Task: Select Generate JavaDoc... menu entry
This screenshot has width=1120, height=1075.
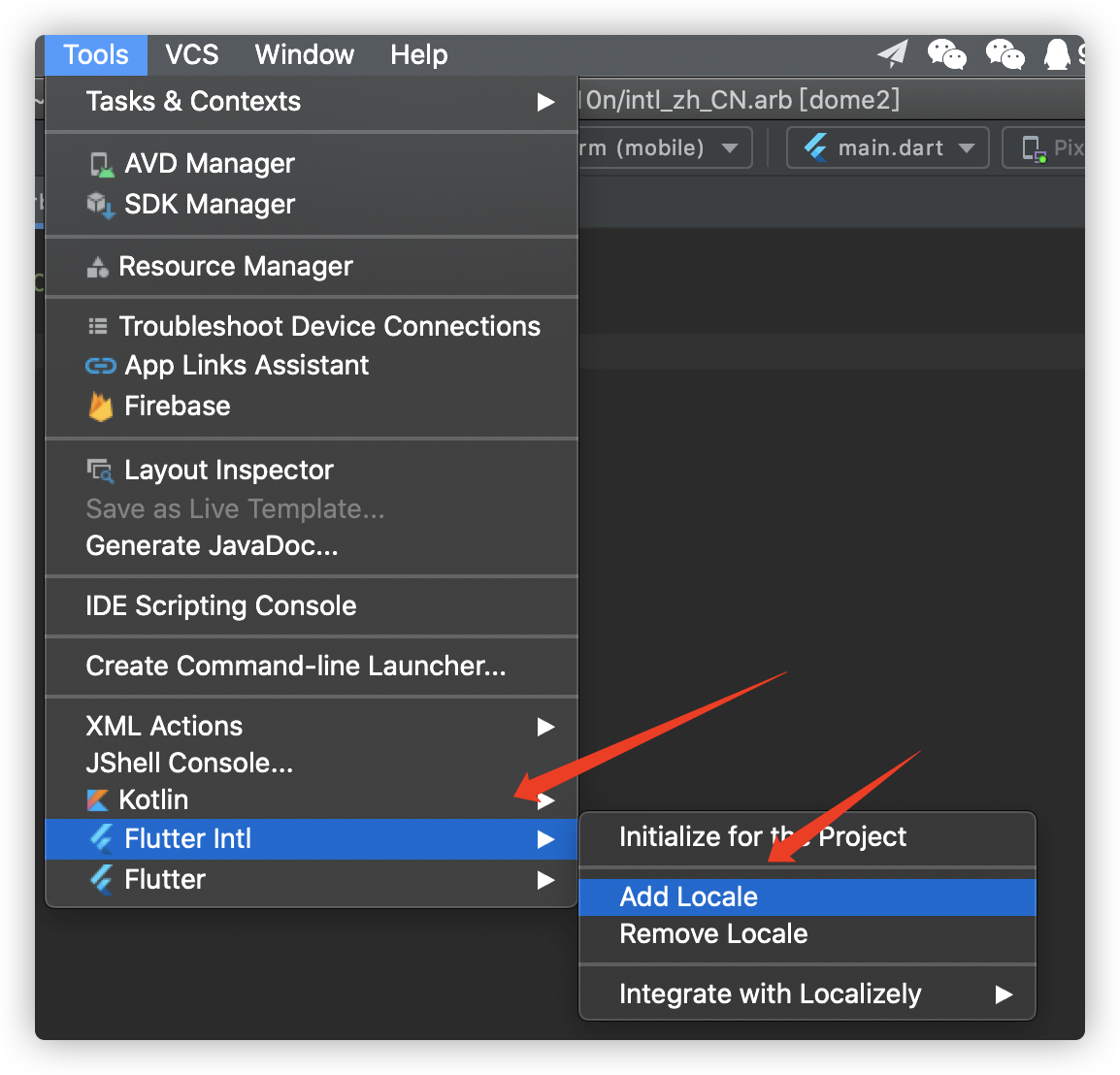Action: tap(312, 546)
